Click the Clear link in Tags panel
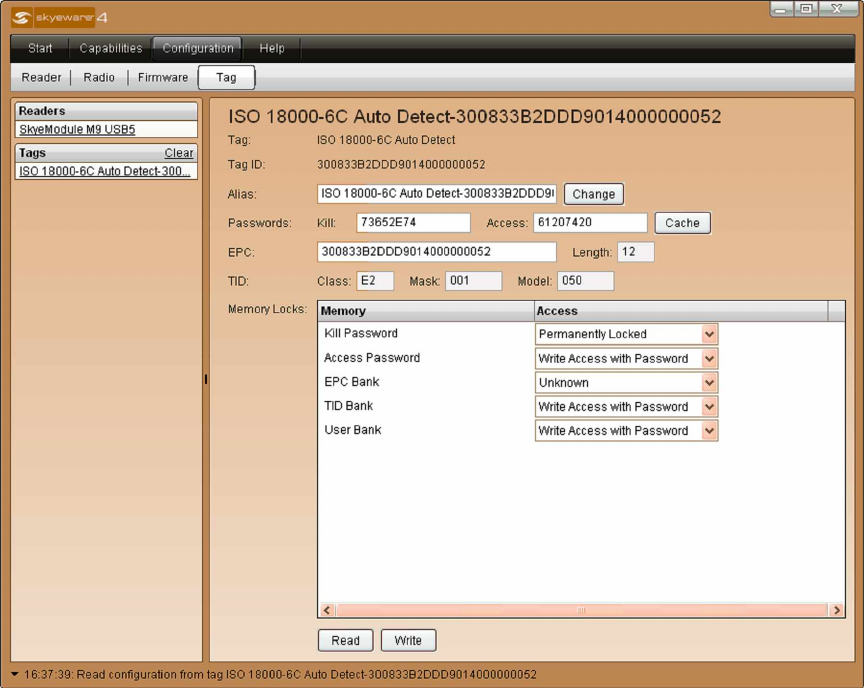The height and width of the screenshot is (688, 864). [x=179, y=153]
